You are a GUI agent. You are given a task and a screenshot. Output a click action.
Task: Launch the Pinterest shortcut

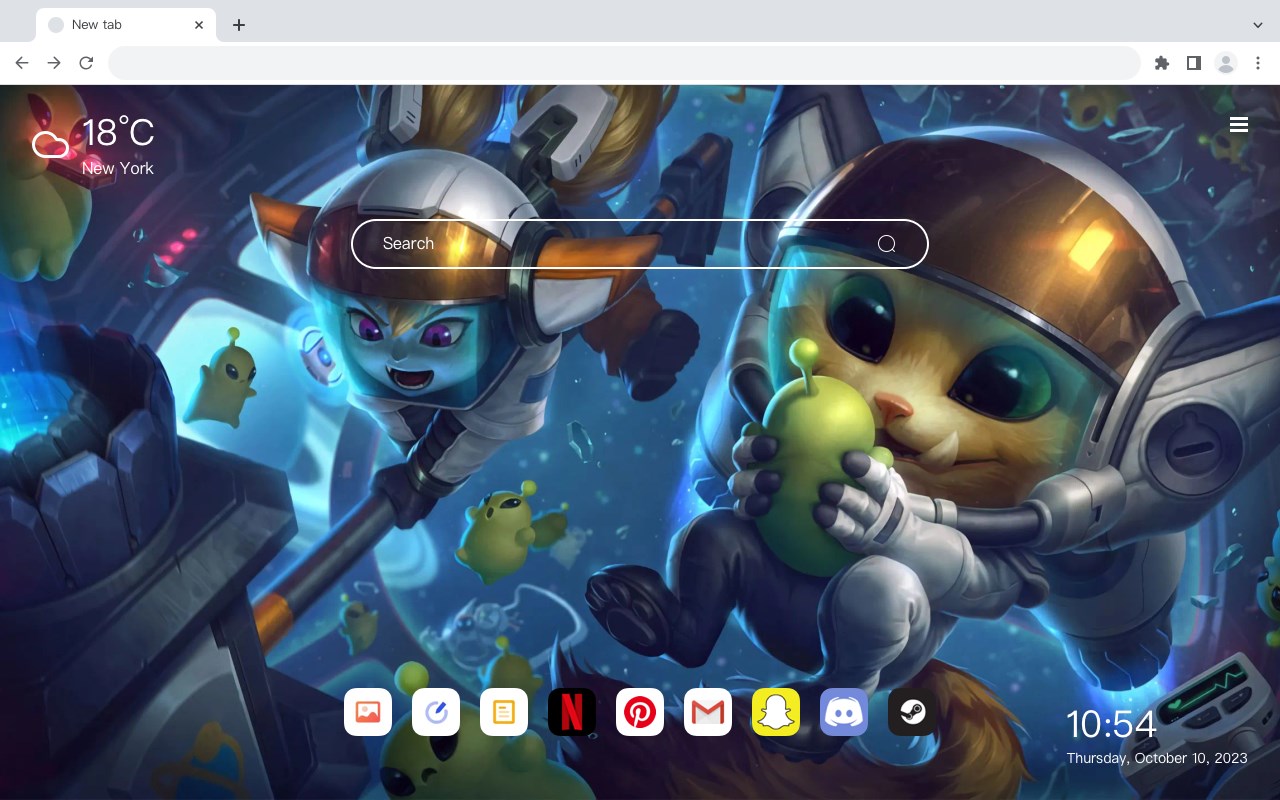coord(640,712)
